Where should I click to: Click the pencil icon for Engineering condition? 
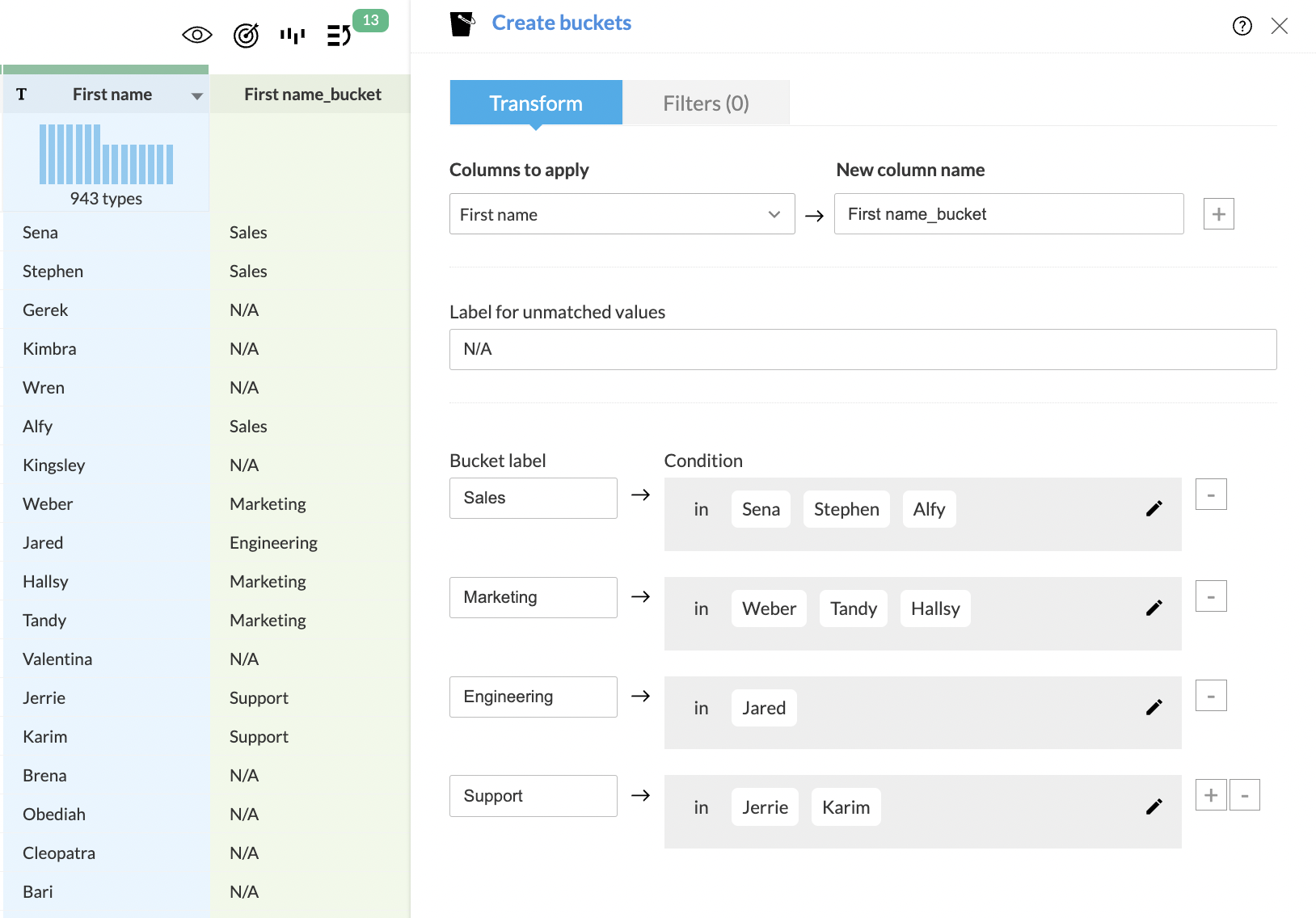coord(1154,707)
